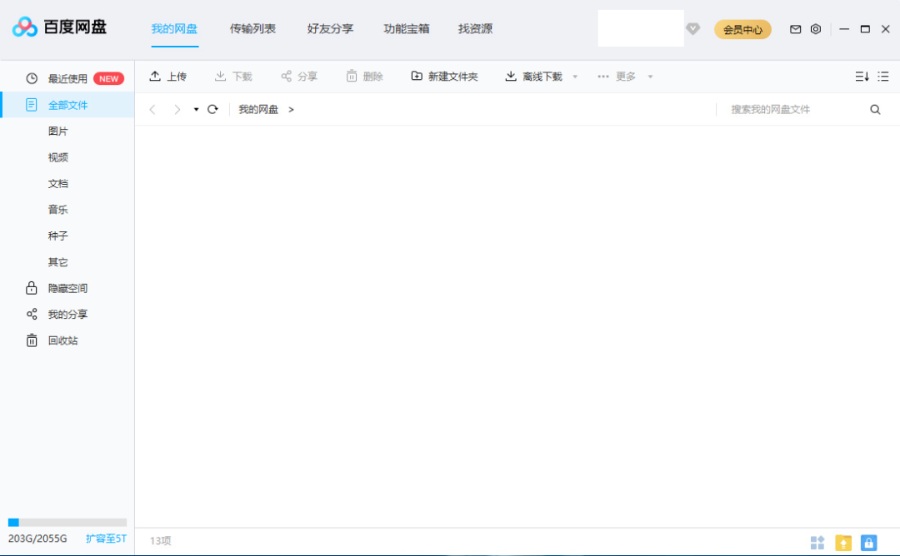Expand the 离线下载 dropdown arrow
The height and width of the screenshot is (556, 900).
click(575, 76)
